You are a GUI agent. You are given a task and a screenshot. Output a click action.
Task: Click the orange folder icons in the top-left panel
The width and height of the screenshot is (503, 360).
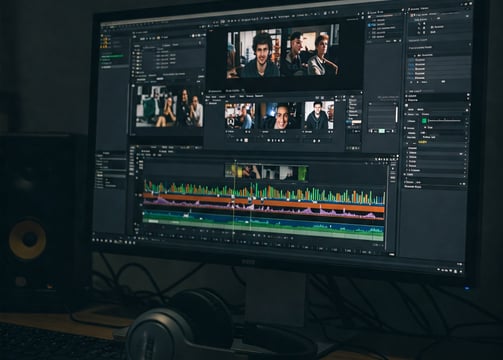[x=105, y=42]
